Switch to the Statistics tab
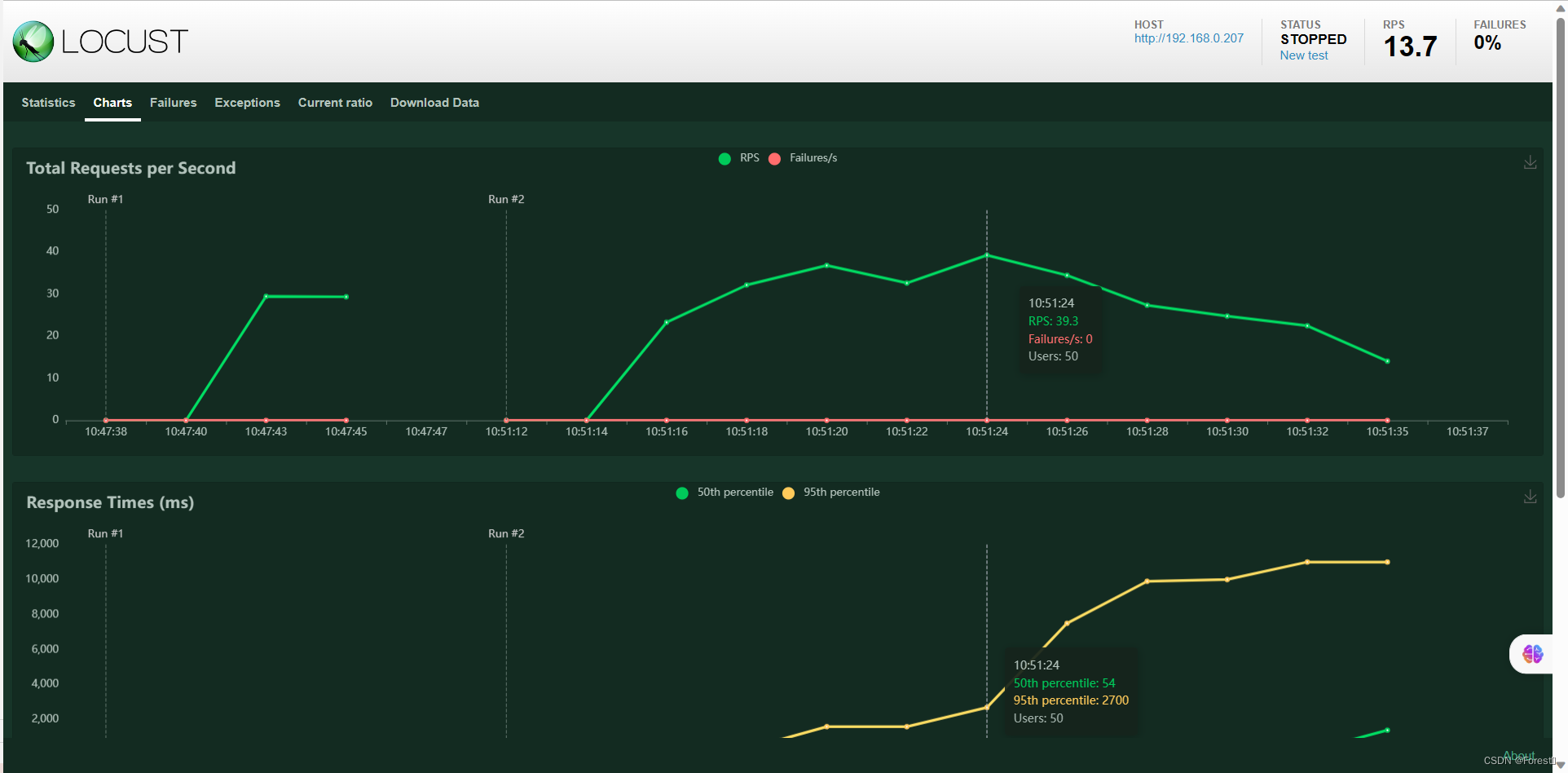The height and width of the screenshot is (773, 1568). (48, 103)
